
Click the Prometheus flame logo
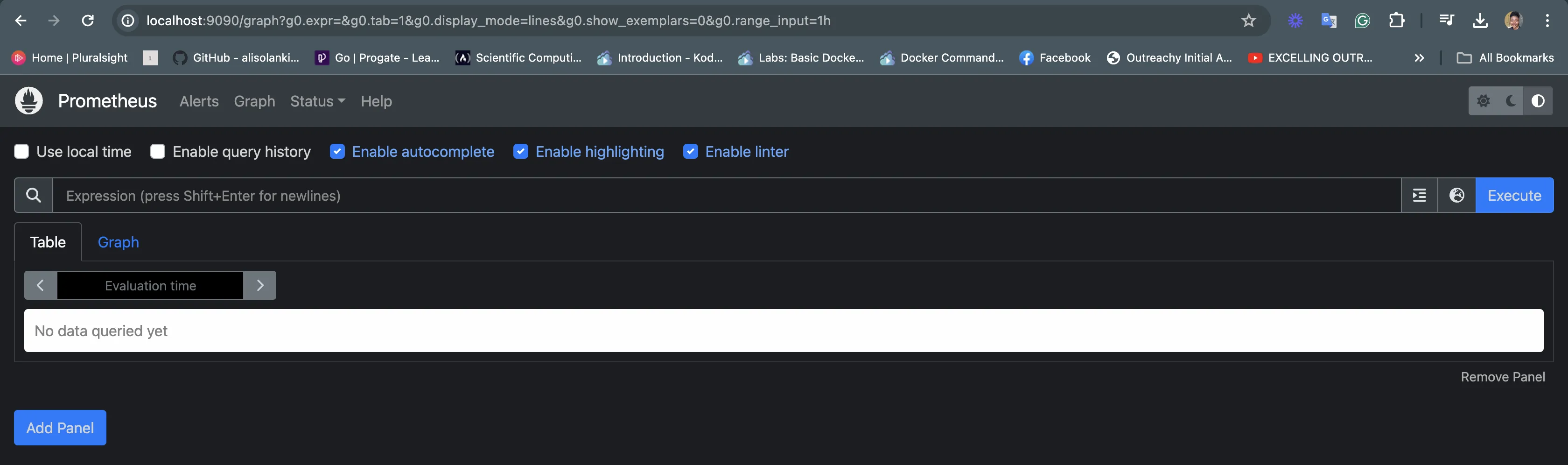coord(28,100)
